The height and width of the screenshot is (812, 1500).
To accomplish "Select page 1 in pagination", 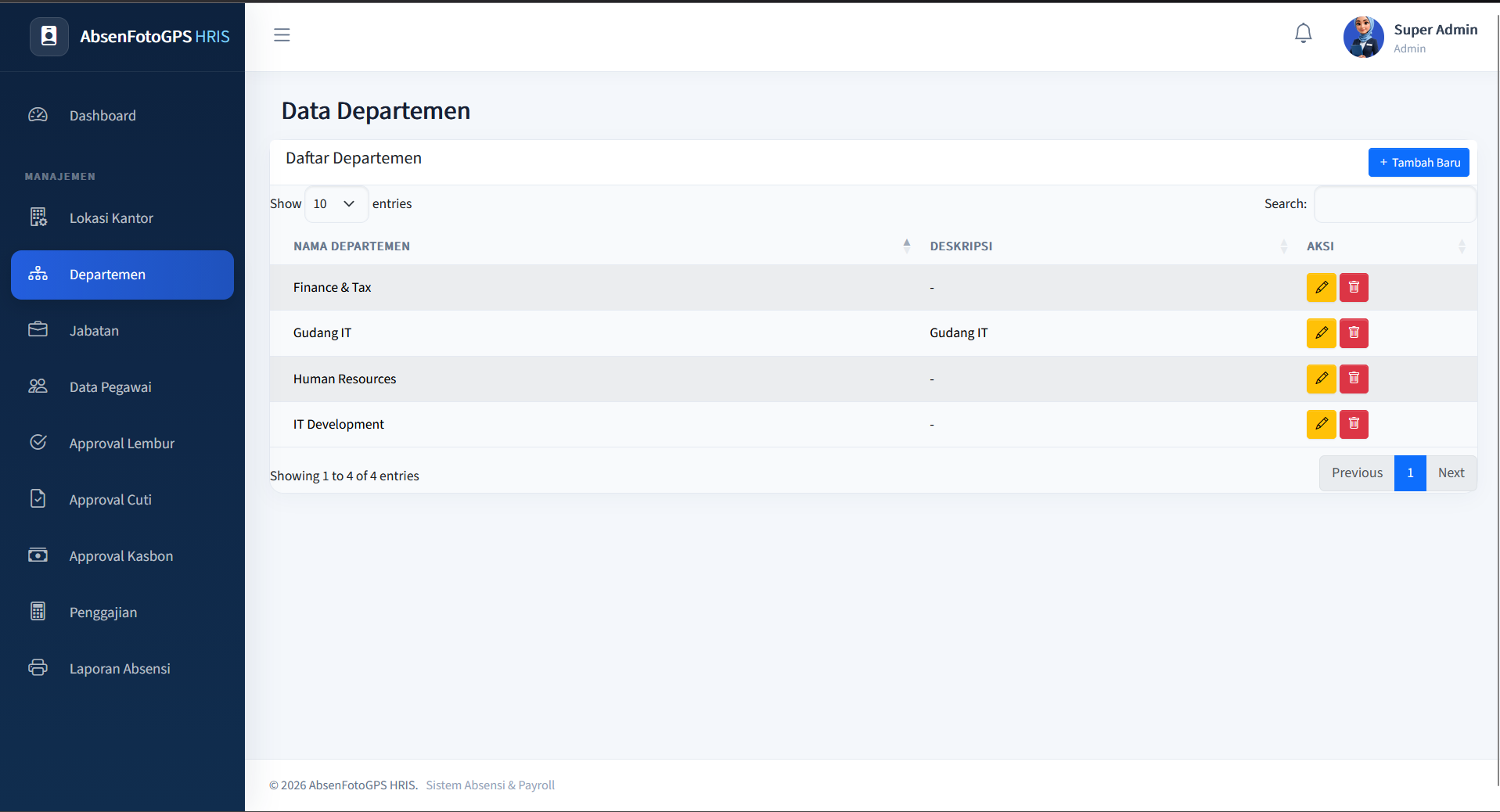I will 1410,473.
